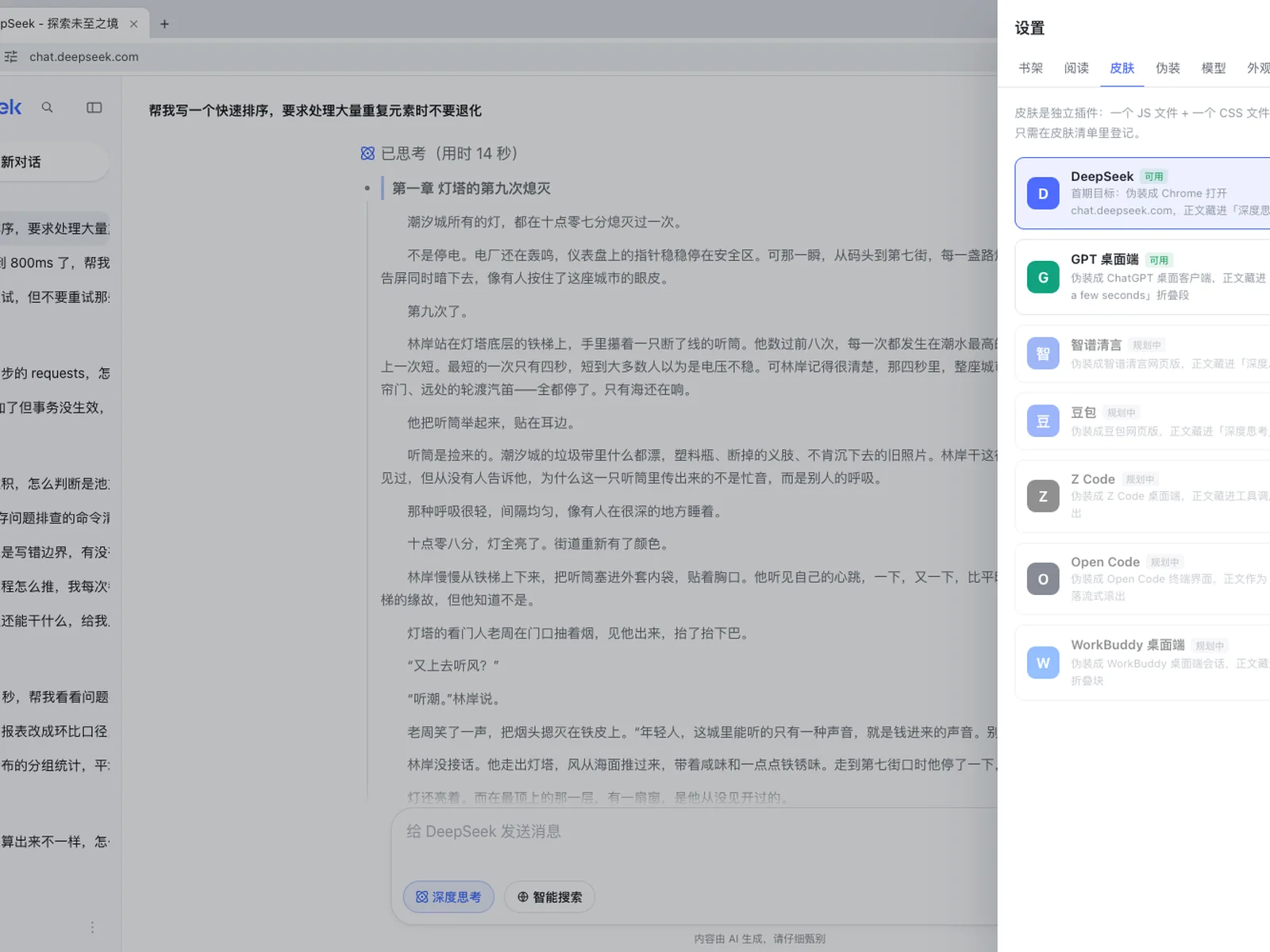This screenshot has height=952, width=1270.
Task: Click the GPT desktop G icon
Action: click(1043, 278)
